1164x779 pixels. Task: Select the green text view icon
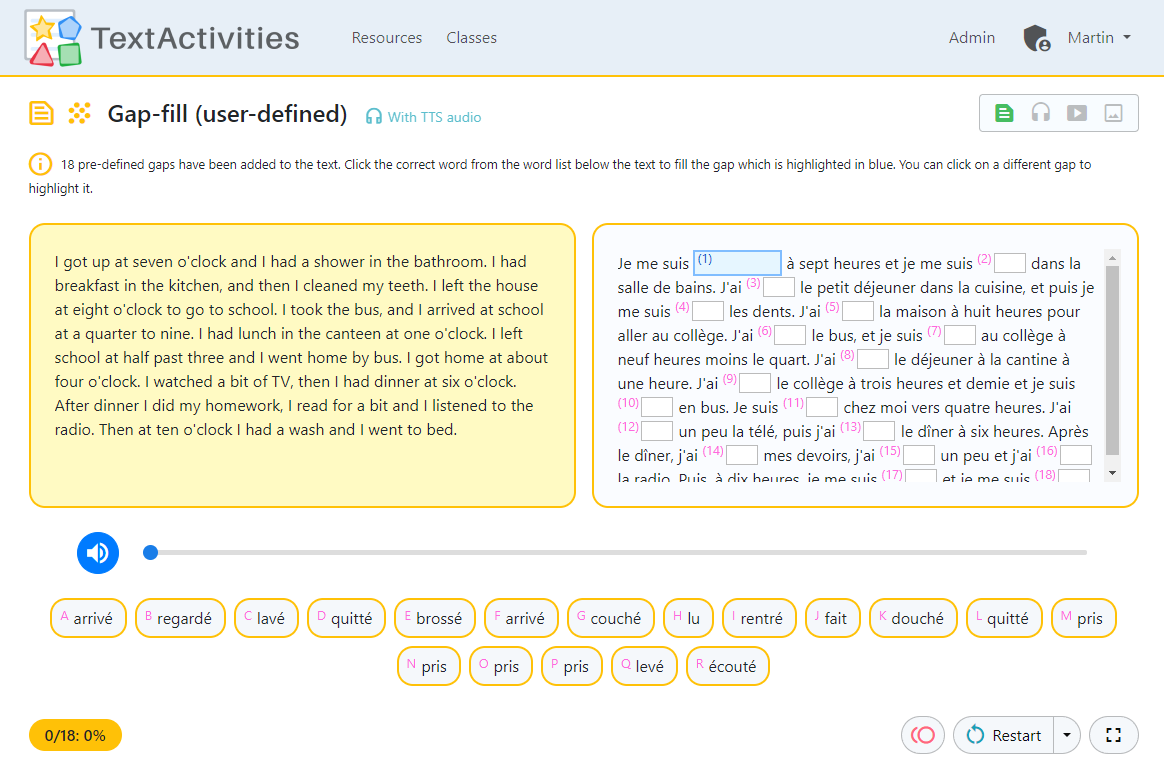(1004, 113)
